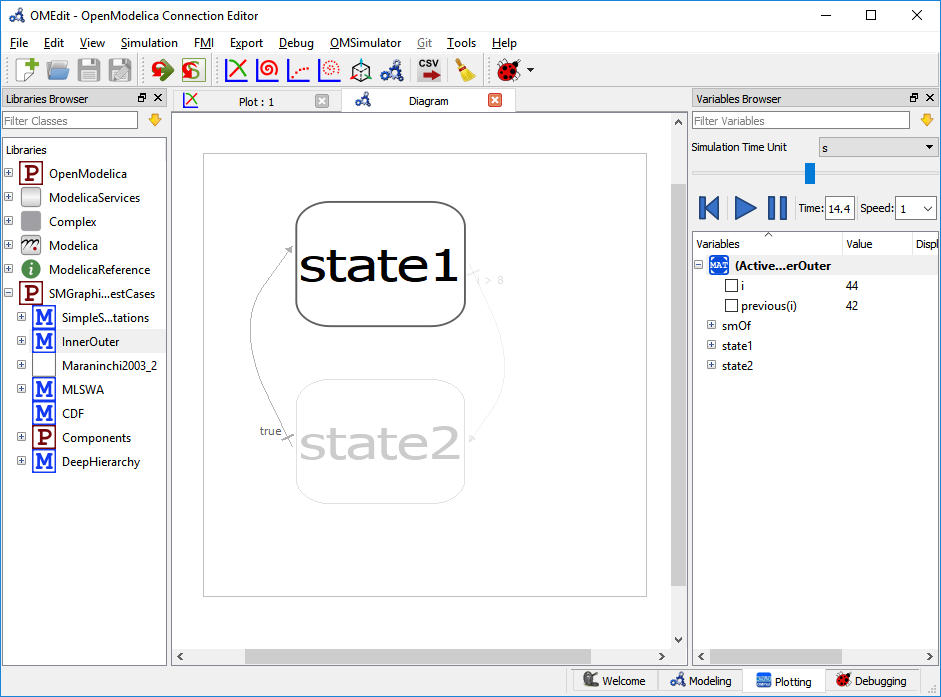The height and width of the screenshot is (697, 941).
Task: Expand the SMGraphi...estCases library
Action: [x=8, y=293]
